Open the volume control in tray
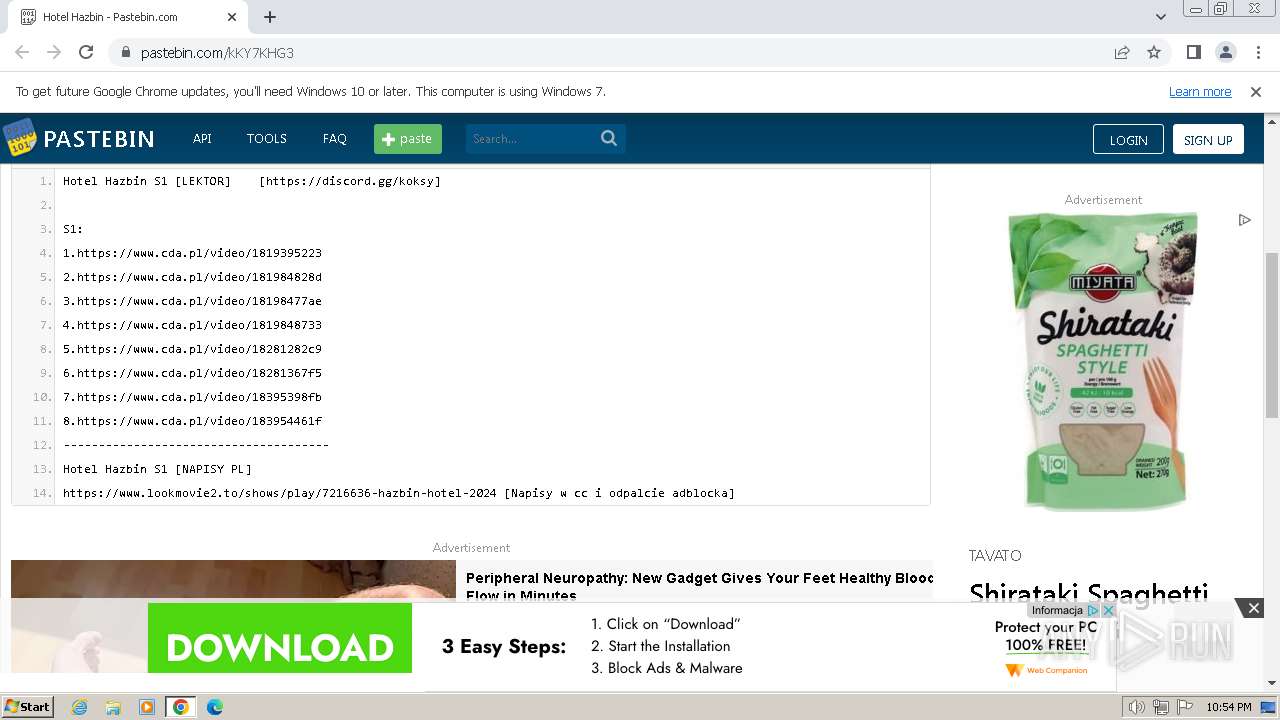The image size is (1280, 720). [1137, 707]
